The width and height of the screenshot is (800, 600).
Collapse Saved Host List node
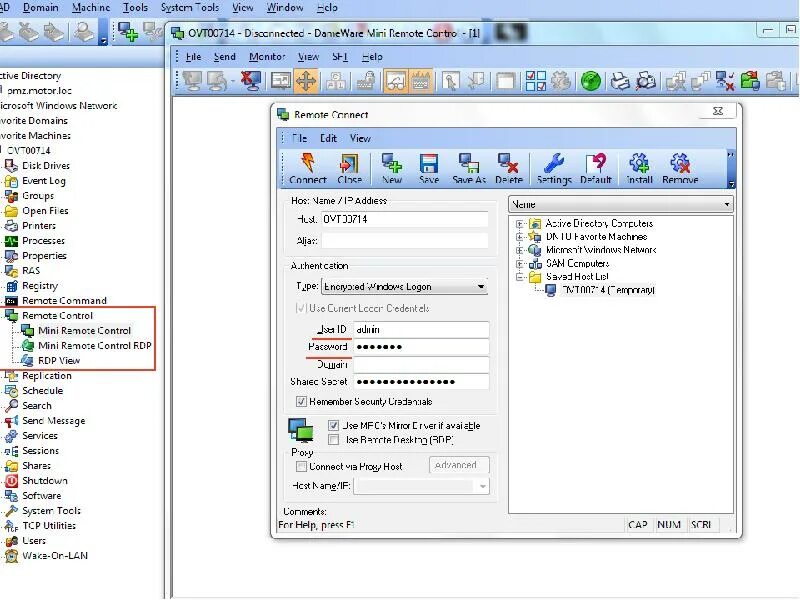[519, 277]
